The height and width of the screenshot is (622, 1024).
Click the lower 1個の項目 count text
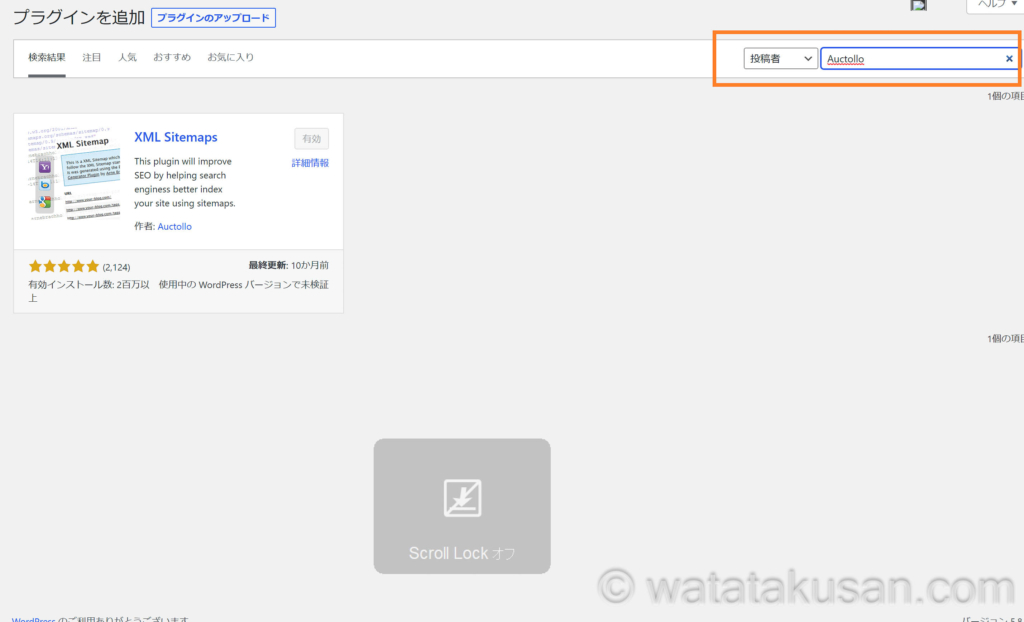click(1005, 338)
